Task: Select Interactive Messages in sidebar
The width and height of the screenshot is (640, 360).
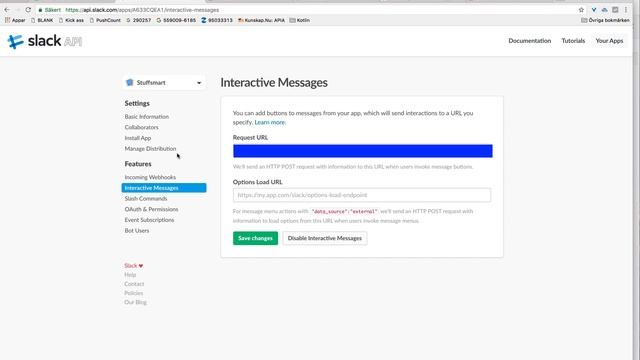Action: 164,188
